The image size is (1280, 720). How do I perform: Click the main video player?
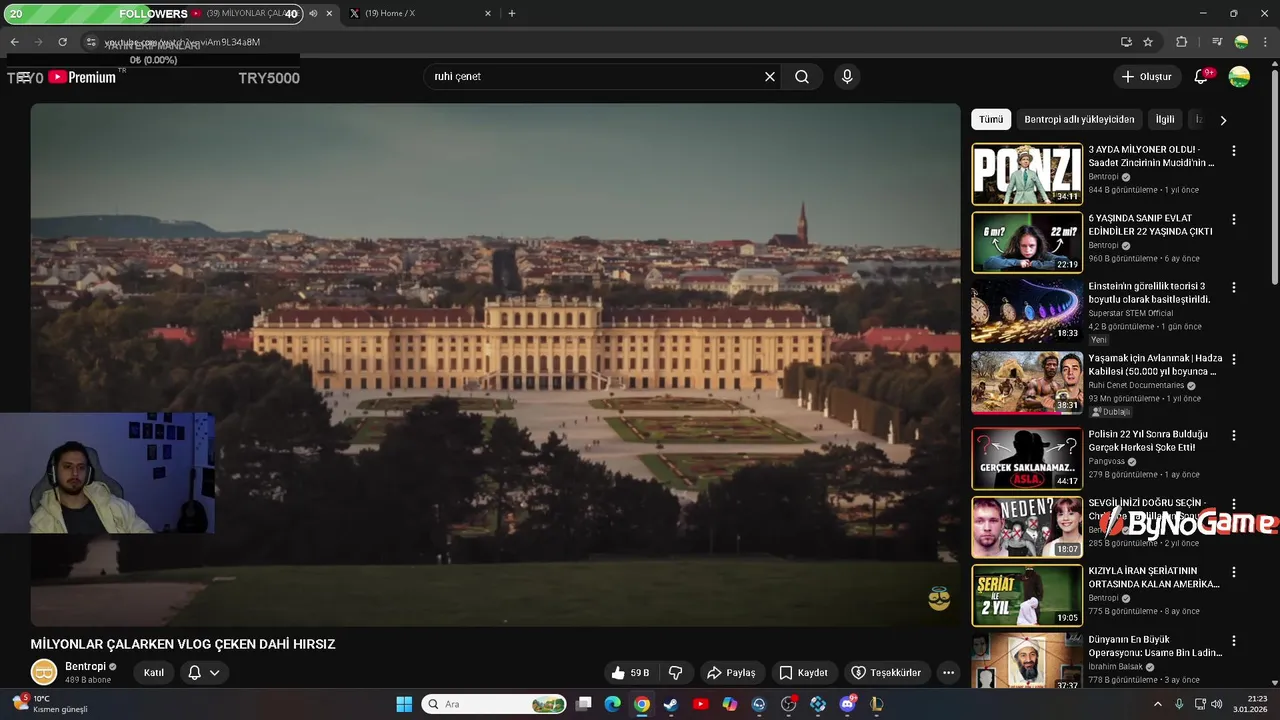click(495, 365)
